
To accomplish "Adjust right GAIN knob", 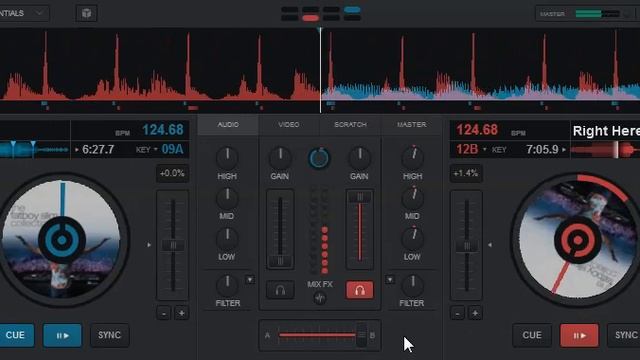I will (x=360, y=158).
